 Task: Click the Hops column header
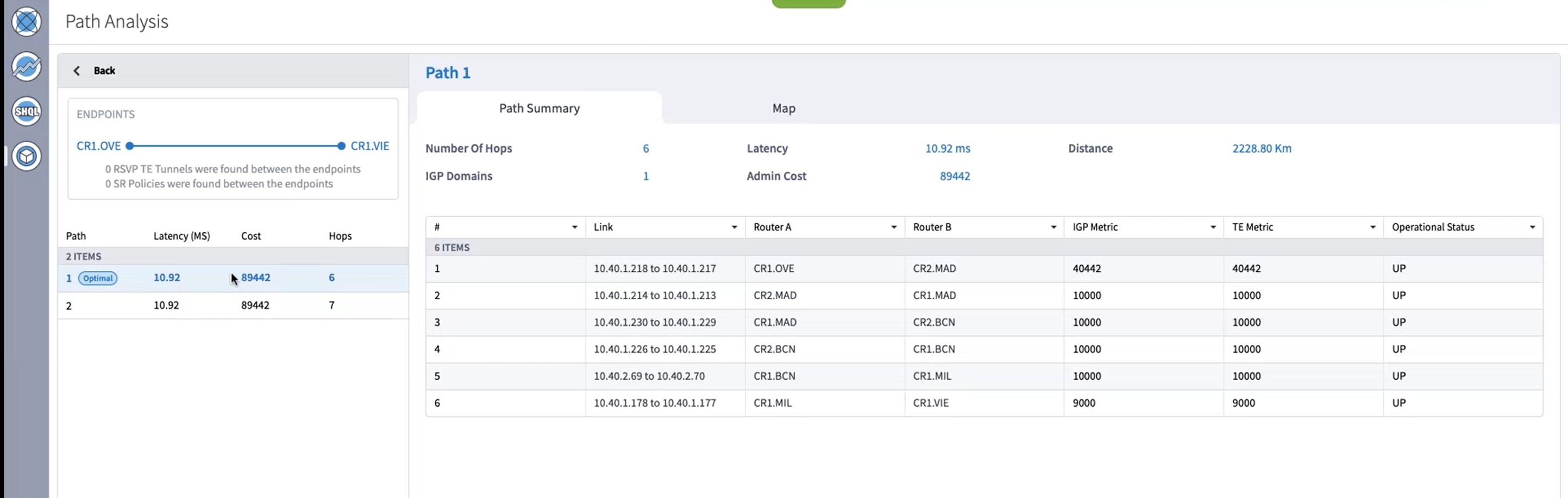click(340, 236)
